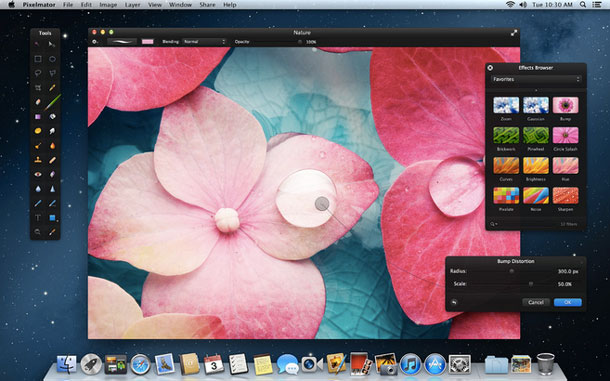Select the Red Eye tool
The height and width of the screenshot is (381, 610).
tap(38, 174)
